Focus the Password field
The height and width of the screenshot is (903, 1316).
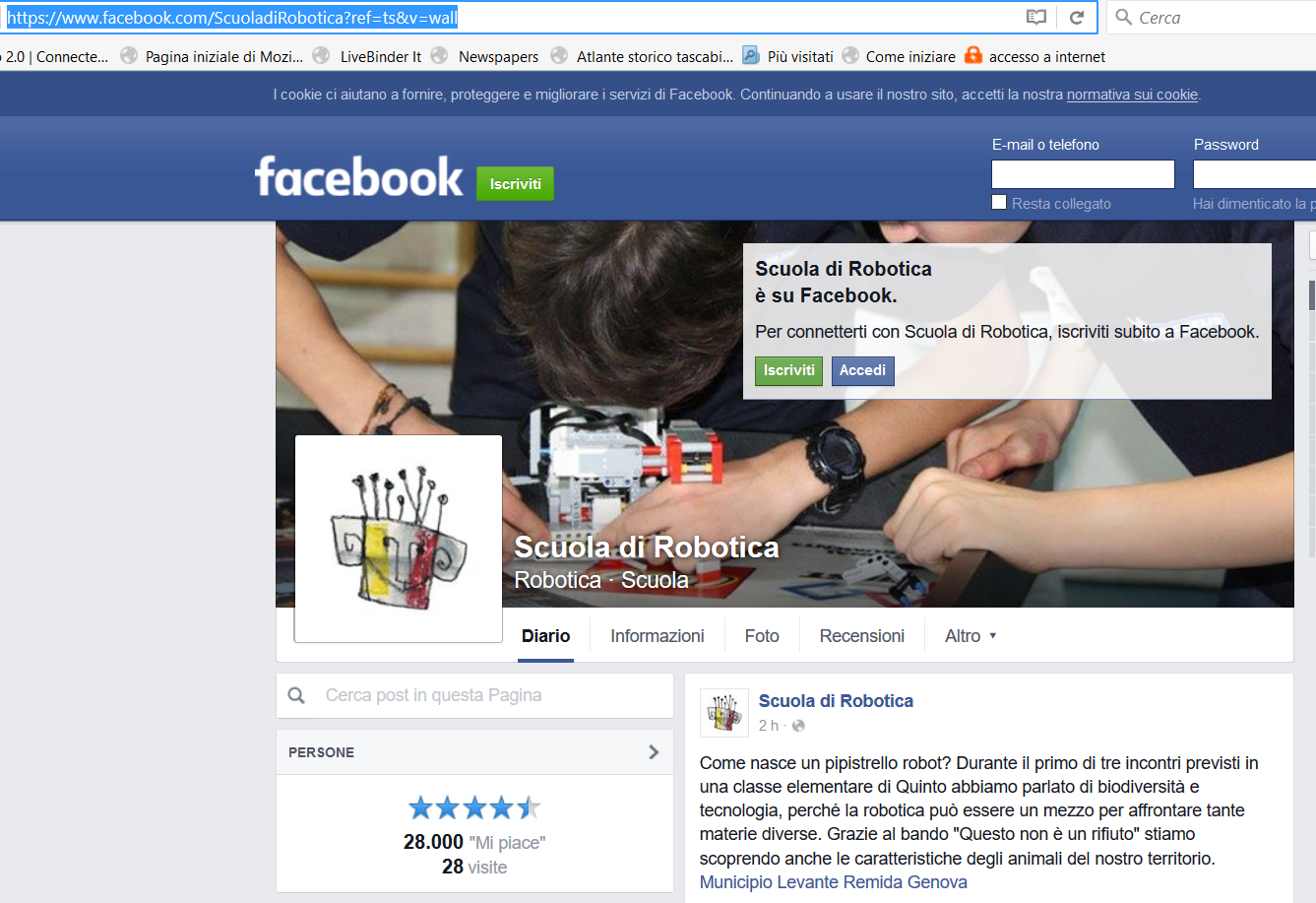pos(1254,174)
